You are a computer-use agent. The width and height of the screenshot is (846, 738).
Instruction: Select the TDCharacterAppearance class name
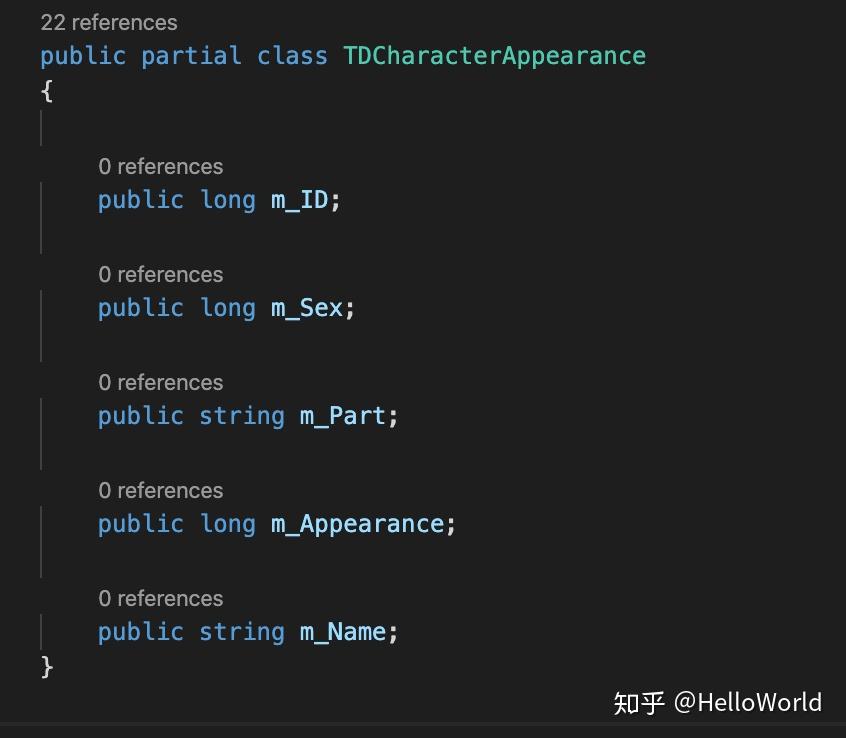(x=494, y=56)
